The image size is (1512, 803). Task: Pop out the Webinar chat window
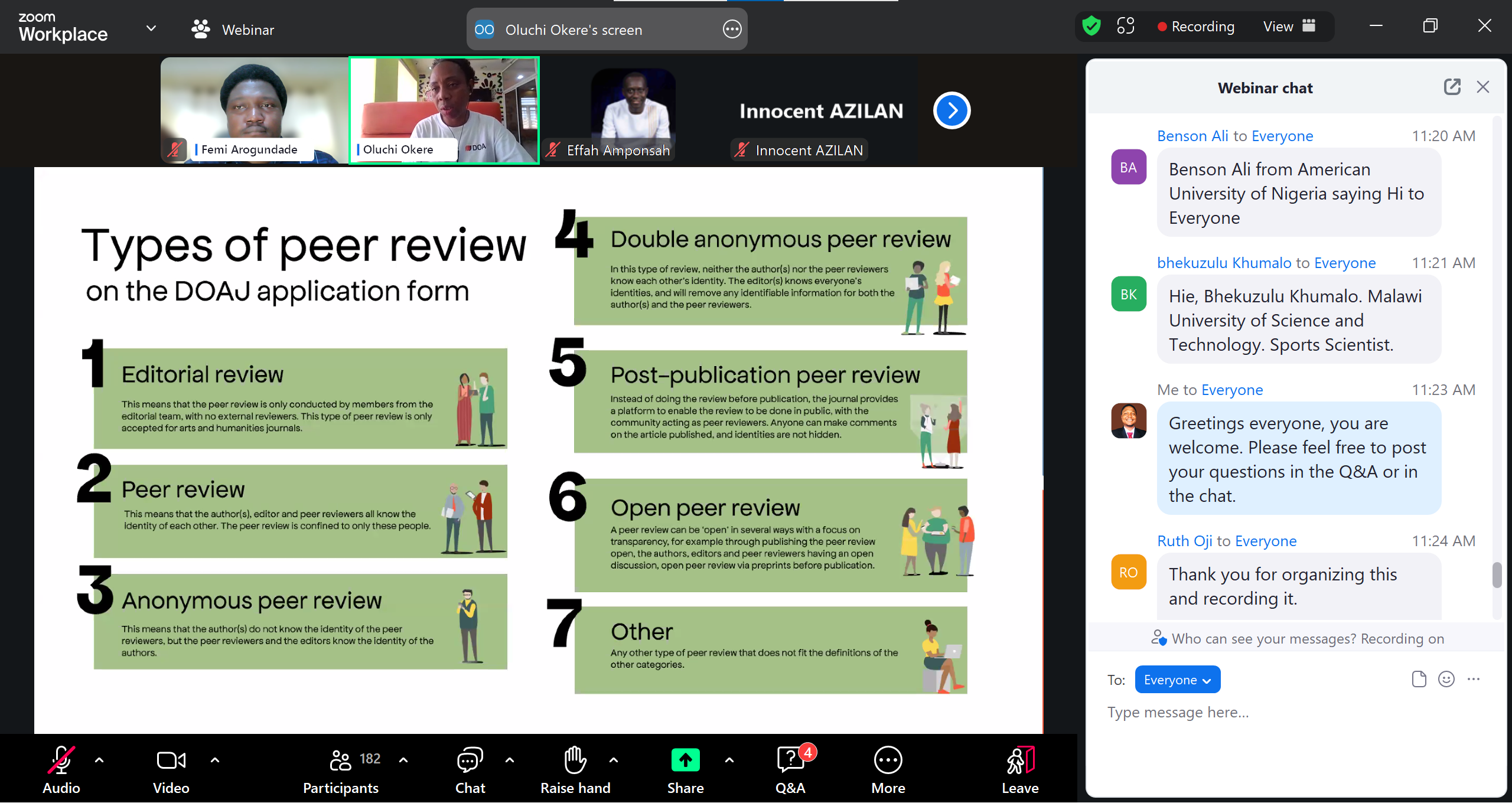1452,87
